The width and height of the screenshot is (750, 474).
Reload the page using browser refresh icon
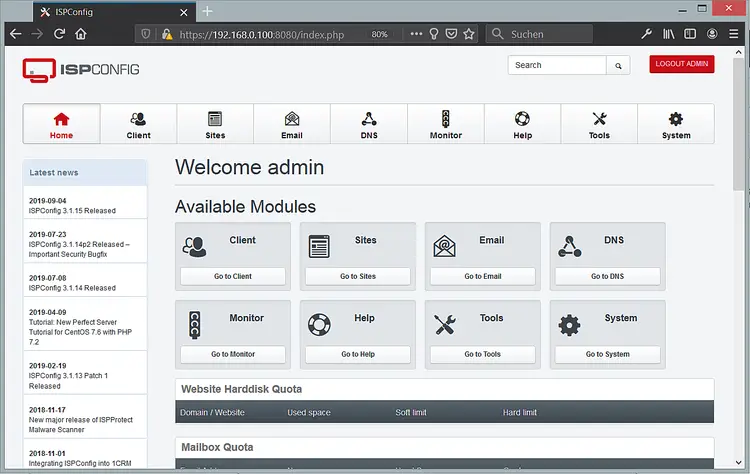(59, 34)
